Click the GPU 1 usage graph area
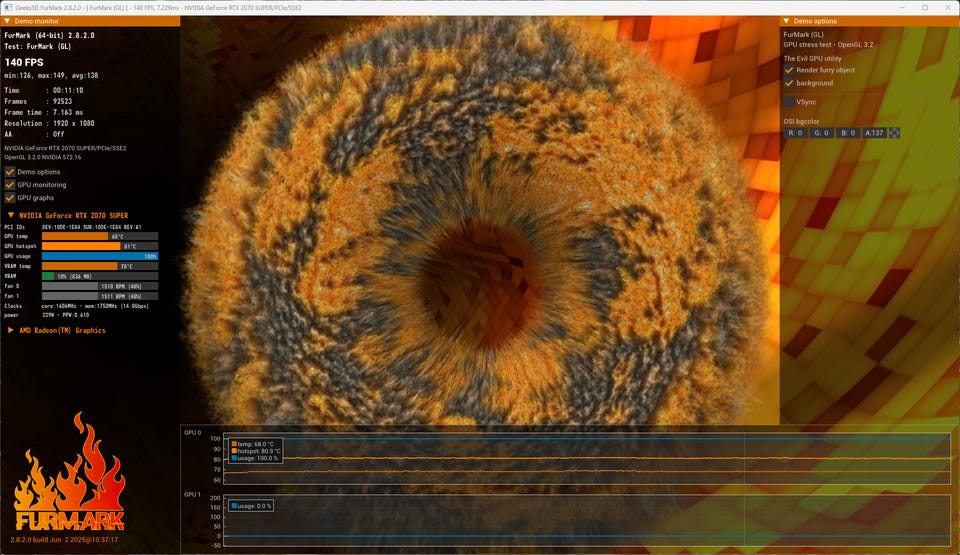This screenshot has height=555, width=960. [x=587, y=521]
